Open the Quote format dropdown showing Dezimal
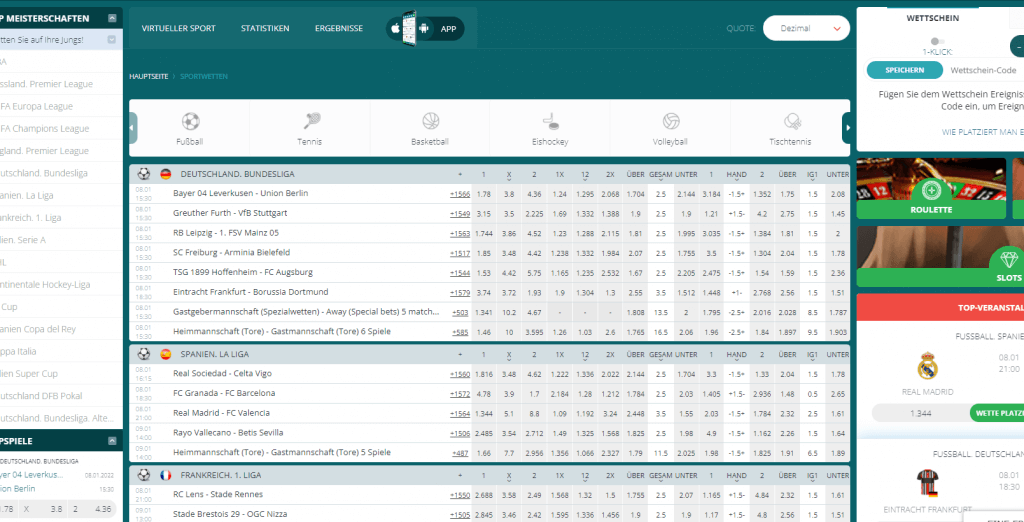 tap(807, 28)
